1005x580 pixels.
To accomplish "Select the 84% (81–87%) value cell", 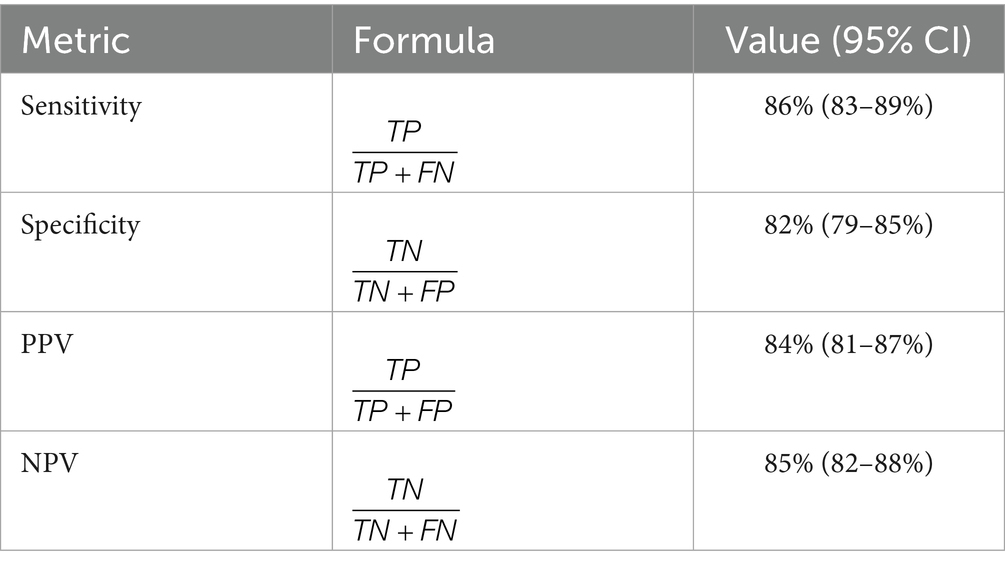I will (849, 345).
